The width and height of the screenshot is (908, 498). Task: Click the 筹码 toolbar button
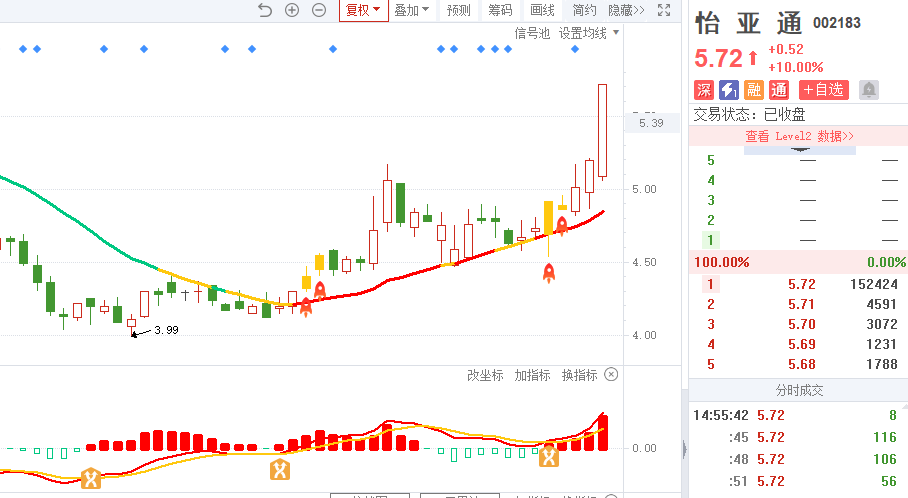coord(500,10)
